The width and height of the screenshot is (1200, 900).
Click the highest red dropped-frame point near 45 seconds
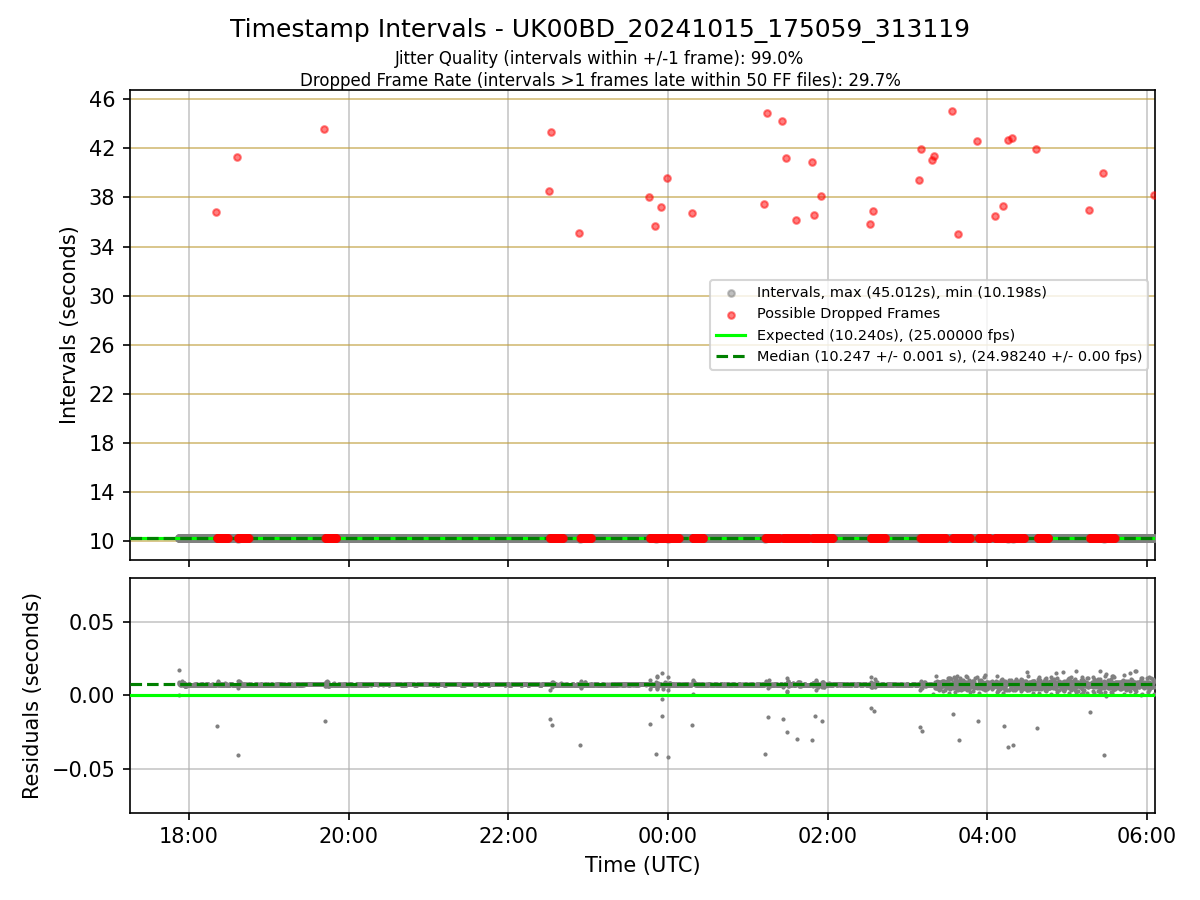click(952, 111)
